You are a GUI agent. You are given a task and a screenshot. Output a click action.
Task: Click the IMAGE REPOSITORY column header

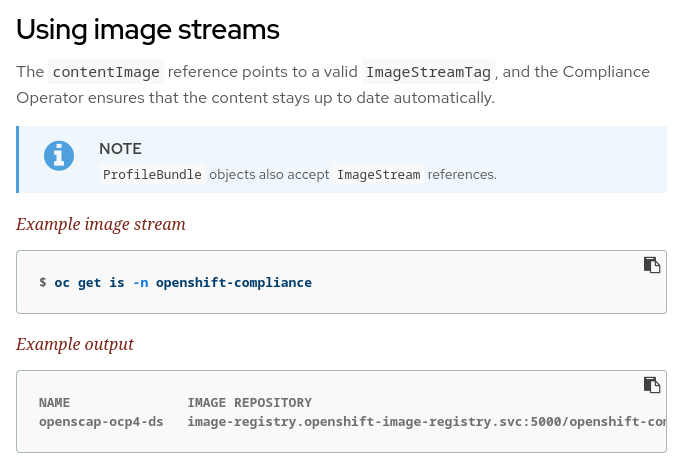tap(249, 403)
